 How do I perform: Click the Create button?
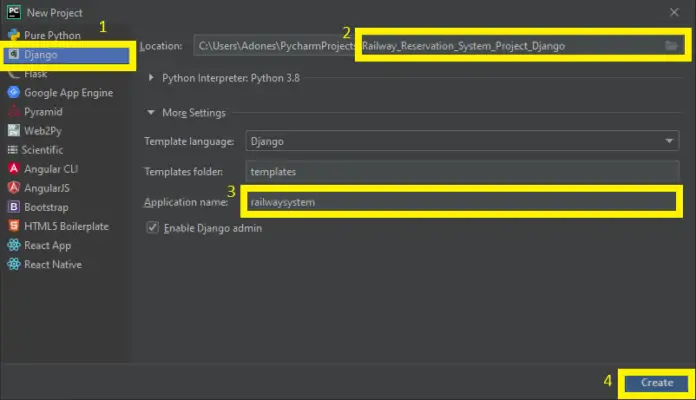point(656,382)
